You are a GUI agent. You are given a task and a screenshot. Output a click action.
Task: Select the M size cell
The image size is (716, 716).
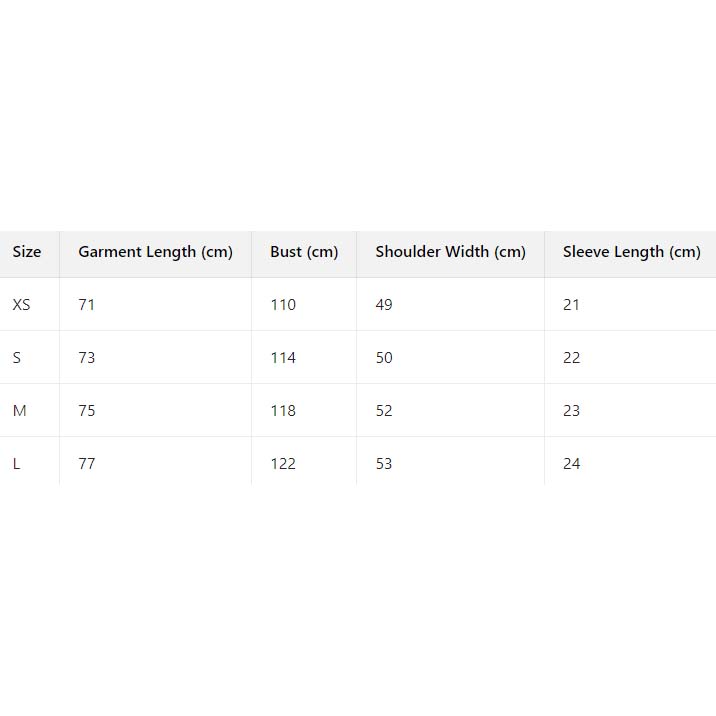click(x=19, y=411)
